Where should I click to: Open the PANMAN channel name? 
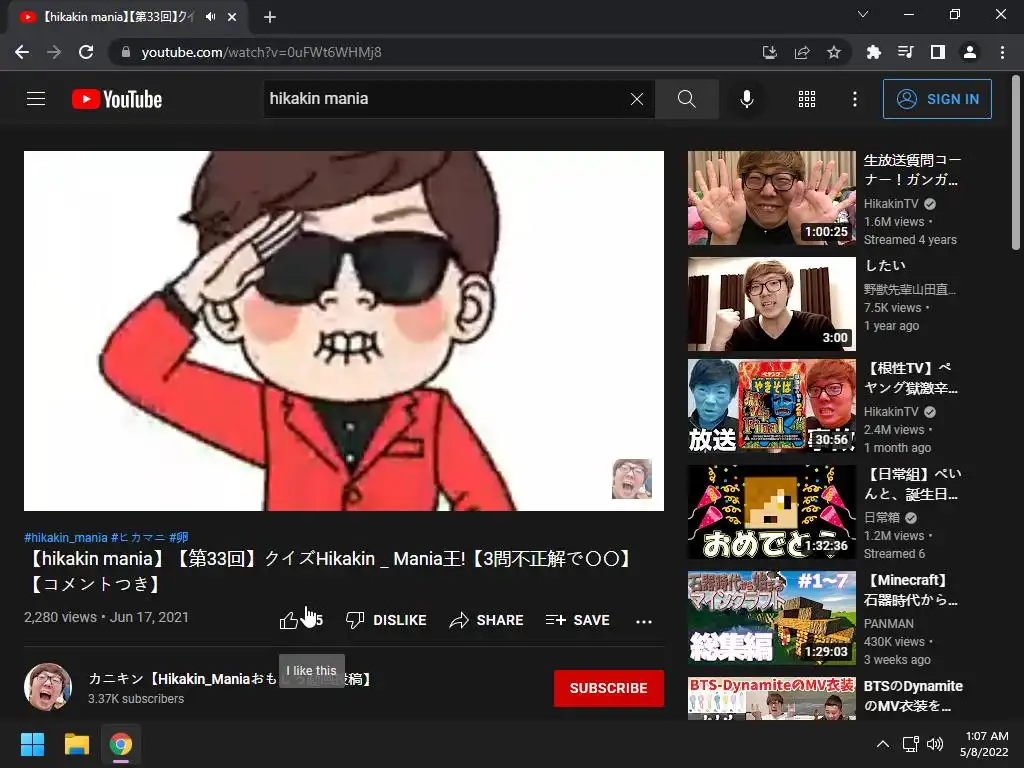pos(889,624)
